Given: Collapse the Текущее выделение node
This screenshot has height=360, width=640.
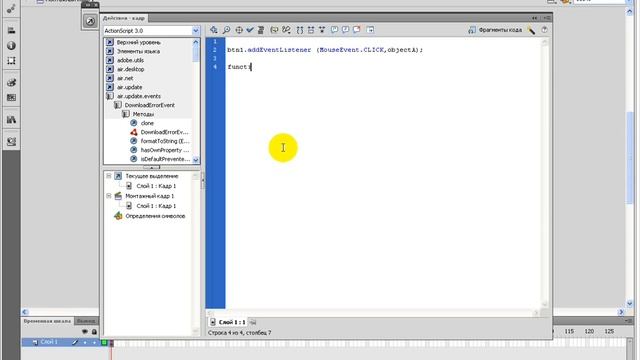Looking at the screenshot, I should click(109, 176).
